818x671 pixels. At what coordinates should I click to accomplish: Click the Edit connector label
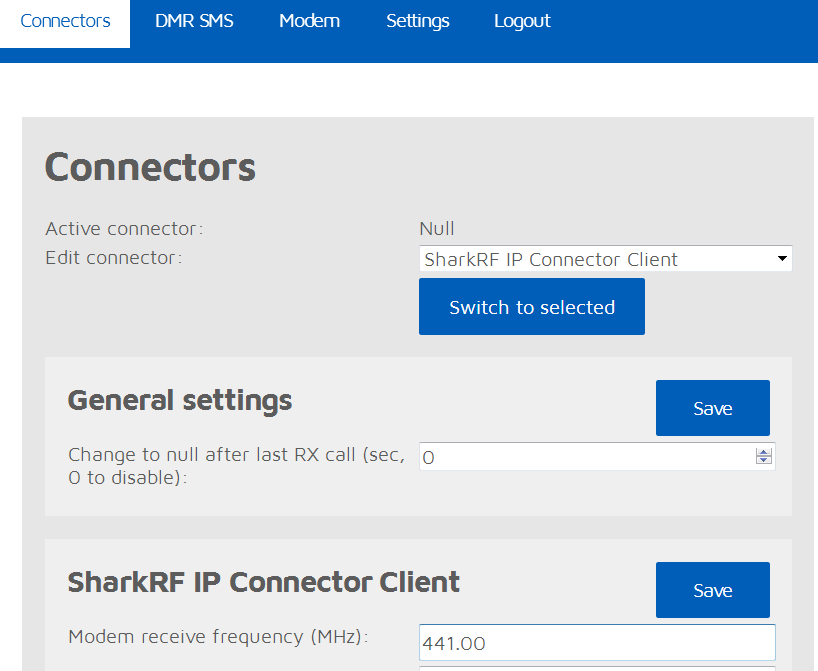114,258
